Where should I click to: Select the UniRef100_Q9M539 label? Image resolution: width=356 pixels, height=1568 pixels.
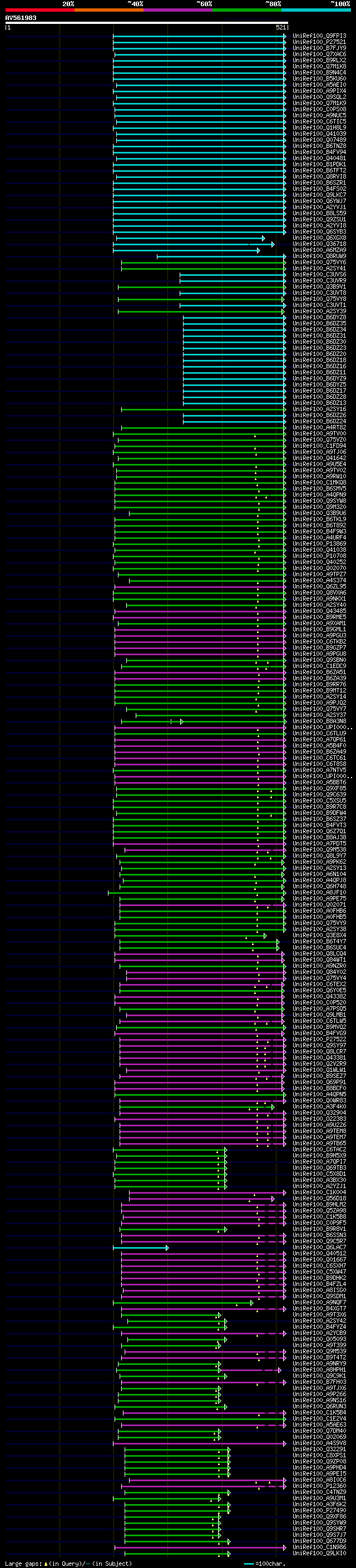tap(319, 1351)
